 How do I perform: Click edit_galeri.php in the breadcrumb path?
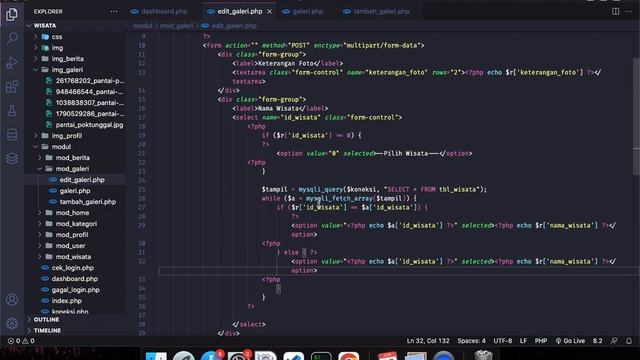[x=234, y=26]
